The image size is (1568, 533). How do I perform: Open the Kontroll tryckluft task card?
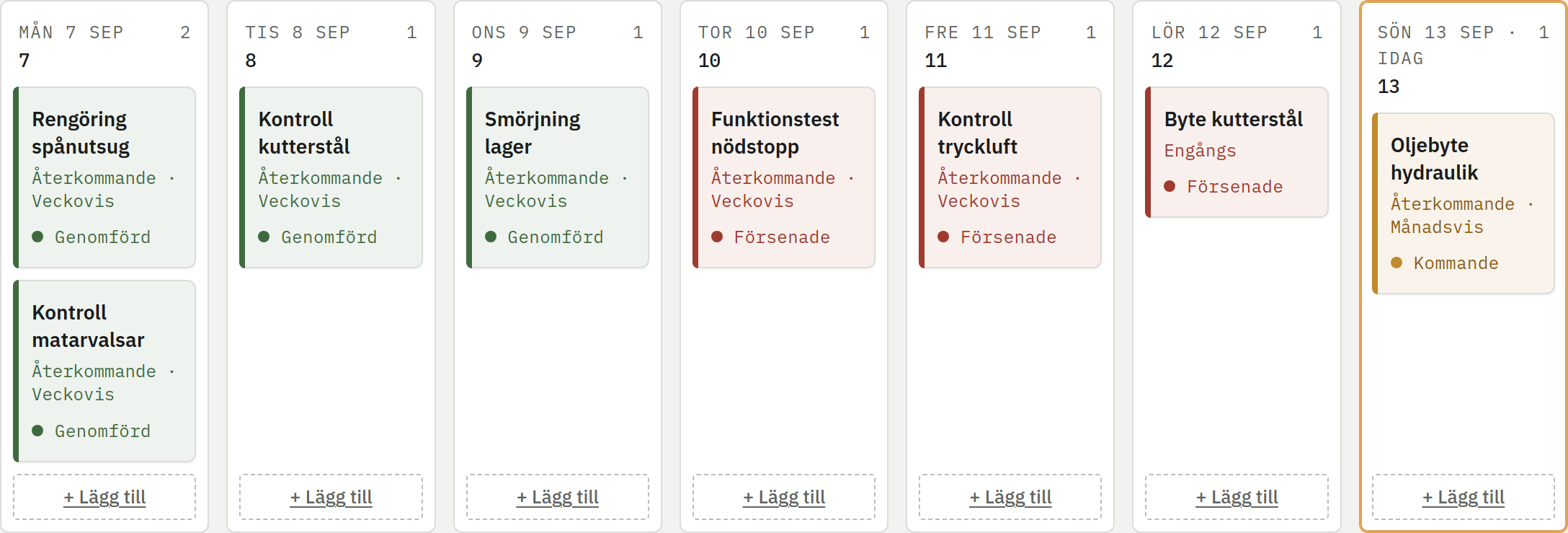[1010, 177]
